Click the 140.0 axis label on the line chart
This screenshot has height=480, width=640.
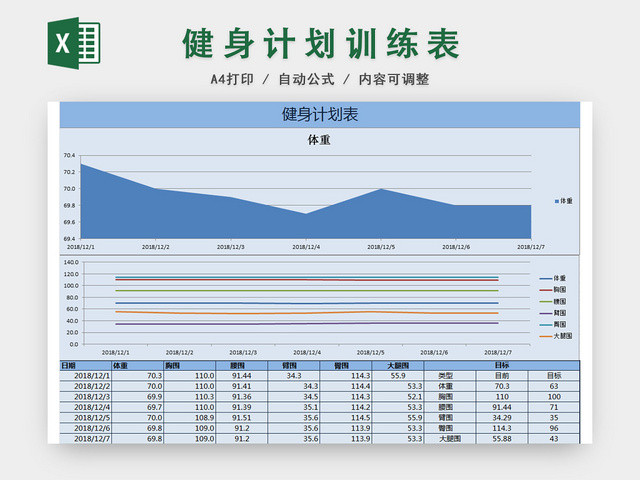[x=71, y=262]
